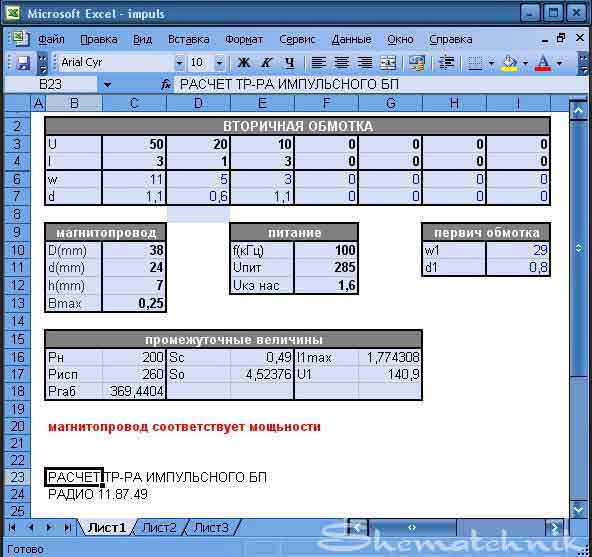Click the fx insert function button
Viewport: 592px width, 557px height.
[166, 84]
